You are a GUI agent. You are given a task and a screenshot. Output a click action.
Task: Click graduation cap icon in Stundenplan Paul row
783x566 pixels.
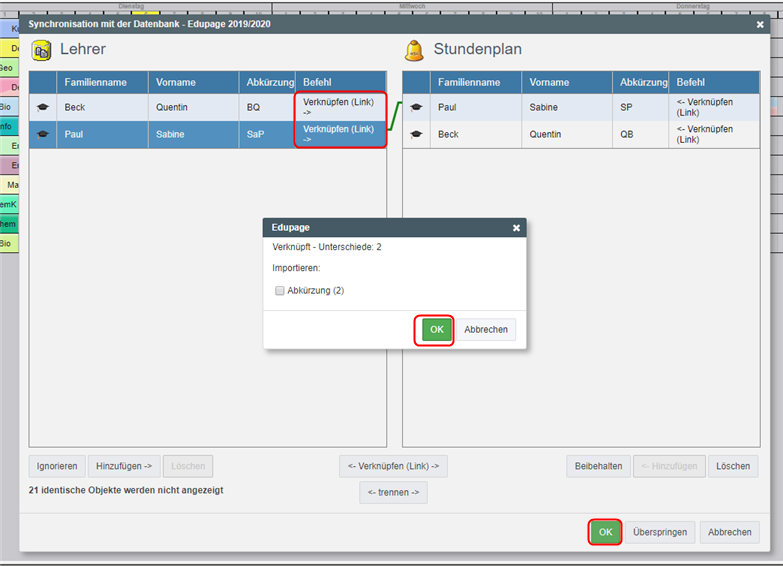pos(416,107)
